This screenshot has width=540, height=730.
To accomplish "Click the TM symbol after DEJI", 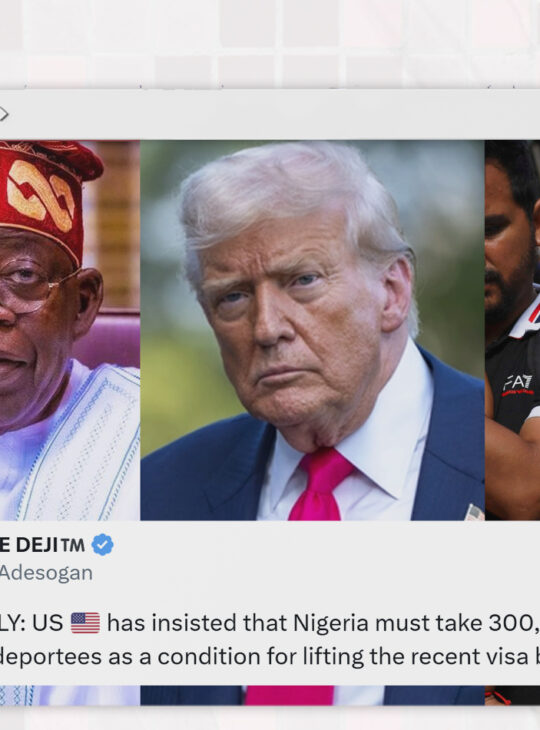I will coord(73,545).
